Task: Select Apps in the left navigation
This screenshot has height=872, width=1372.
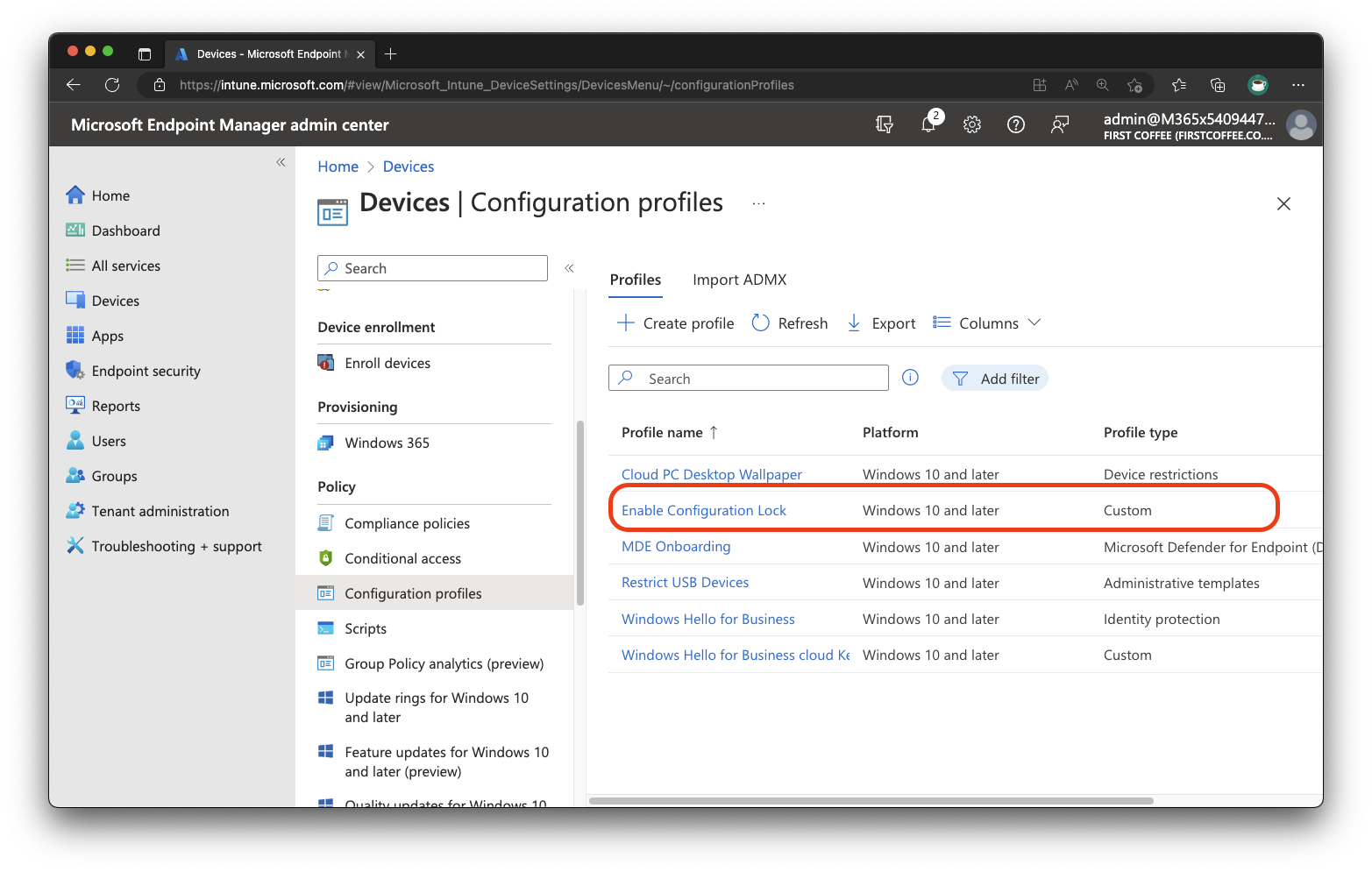Action: coord(106,335)
